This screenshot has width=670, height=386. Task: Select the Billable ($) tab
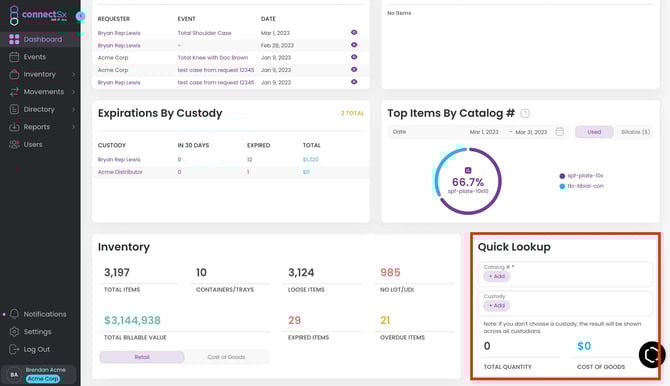(x=635, y=132)
